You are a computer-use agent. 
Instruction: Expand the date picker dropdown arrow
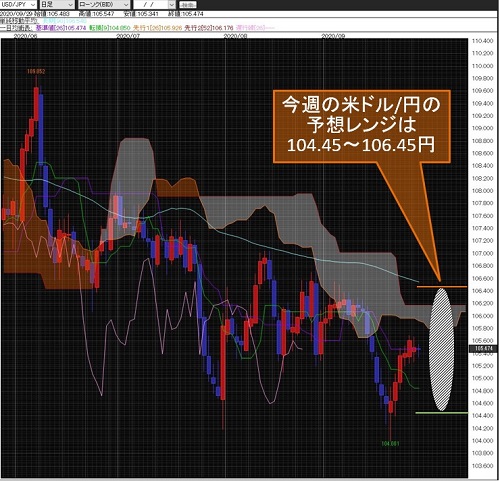tap(172, 5)
